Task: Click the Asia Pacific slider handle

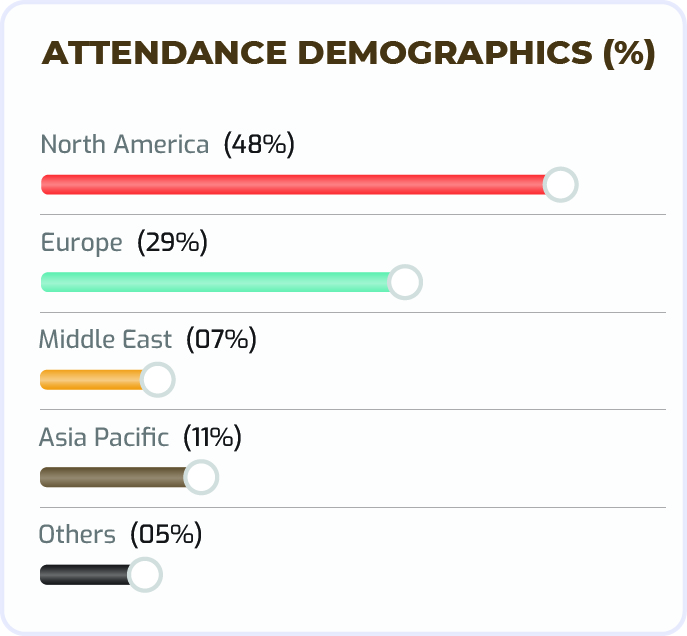Action: pos(201,477)
